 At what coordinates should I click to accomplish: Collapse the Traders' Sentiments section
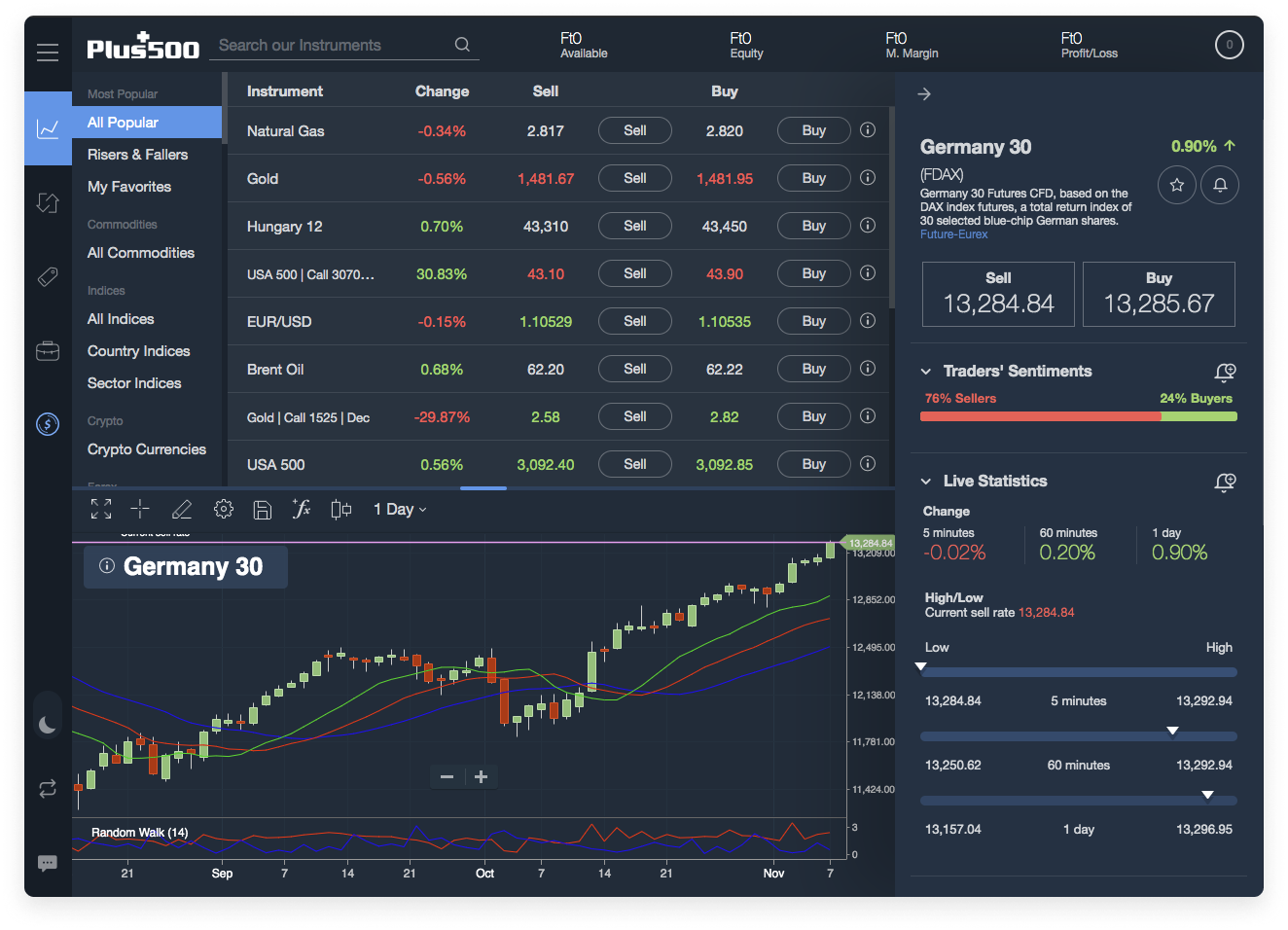pos(924,371)
